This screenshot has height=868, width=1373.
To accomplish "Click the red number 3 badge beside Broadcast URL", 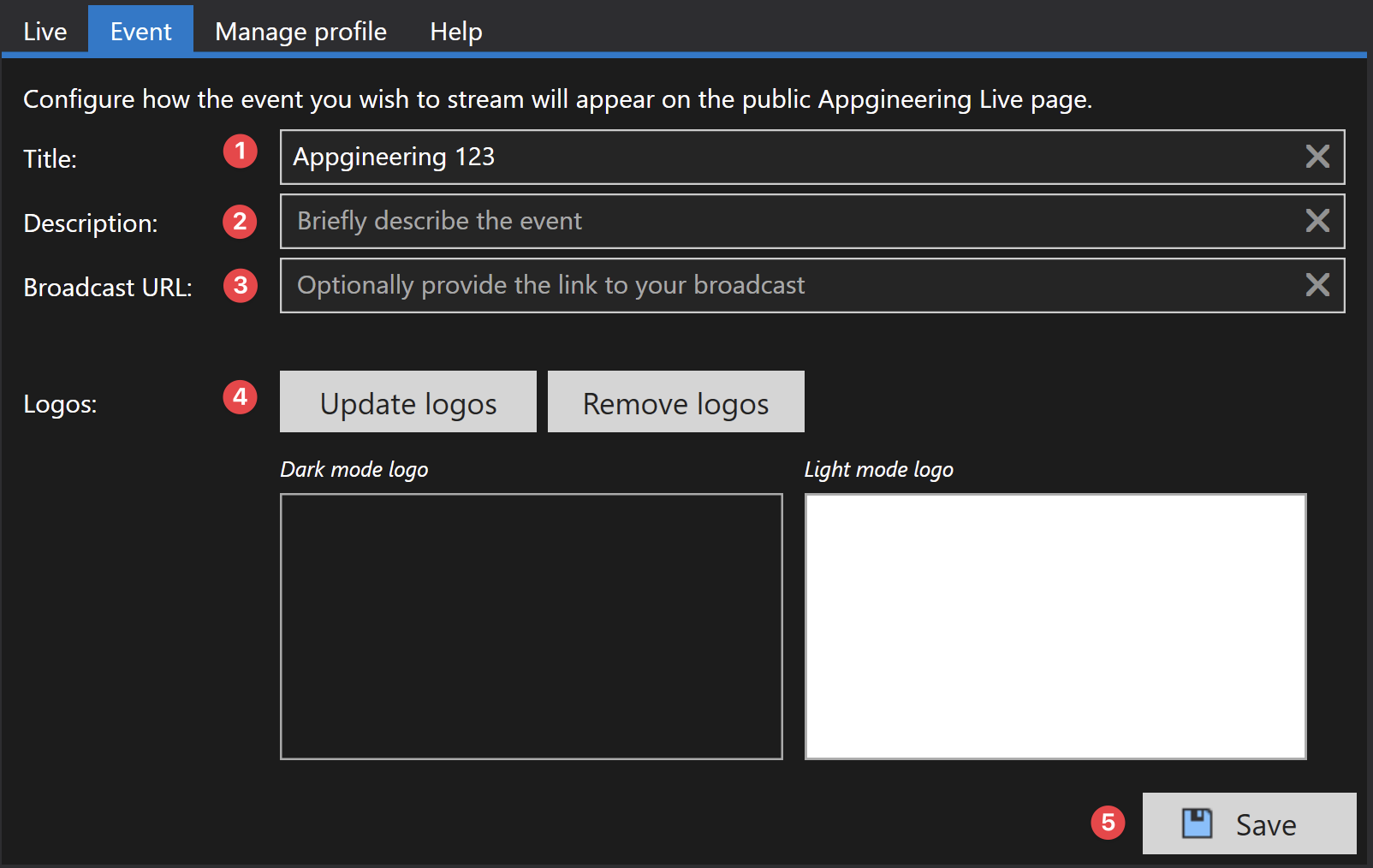I will pyautogui.click(x=241, y=285).
